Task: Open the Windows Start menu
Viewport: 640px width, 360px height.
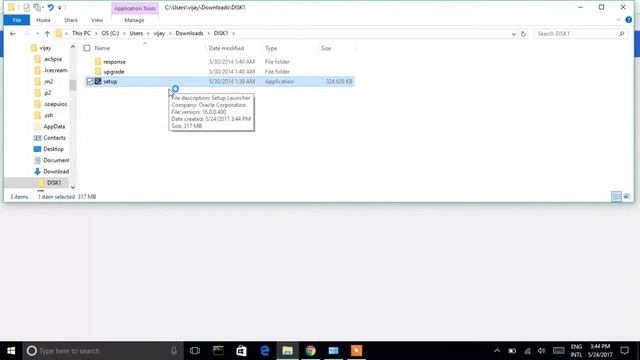Action: 11,351
